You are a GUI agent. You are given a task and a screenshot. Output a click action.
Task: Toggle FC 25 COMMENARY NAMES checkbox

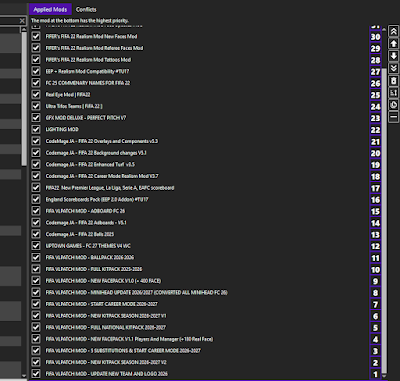coord(36,83)
